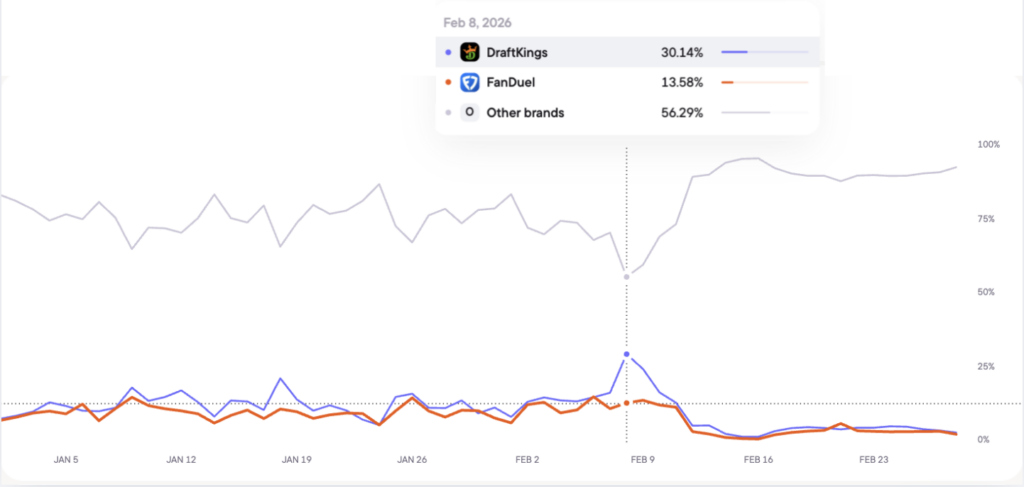The width and height of the screenshot is (1024, 487).
Task: Click the JAN 19 date label
Action: click(297, 460)
